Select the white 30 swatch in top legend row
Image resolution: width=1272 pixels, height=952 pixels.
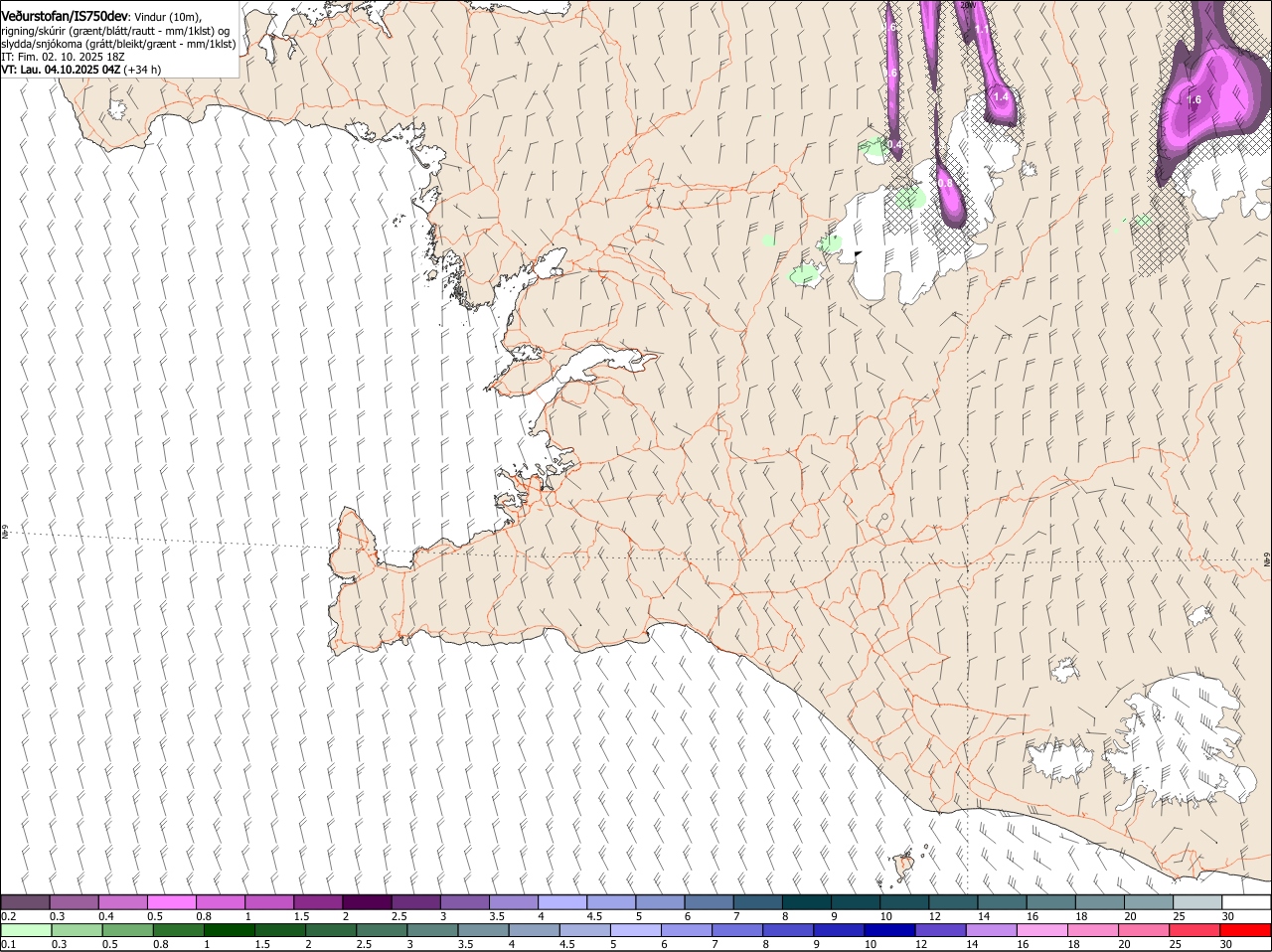coord(1246,902)
